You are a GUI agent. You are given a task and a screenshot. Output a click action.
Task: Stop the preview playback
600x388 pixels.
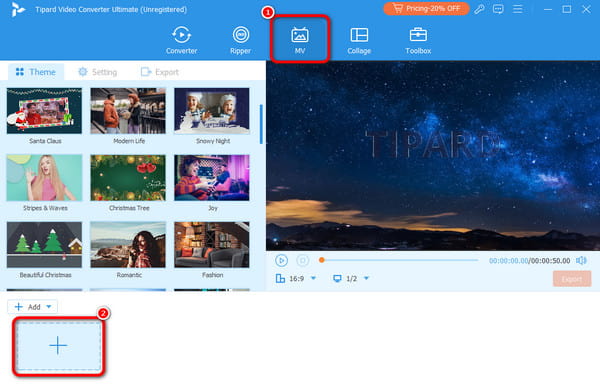pyautogui.click(x=303, y=261)
